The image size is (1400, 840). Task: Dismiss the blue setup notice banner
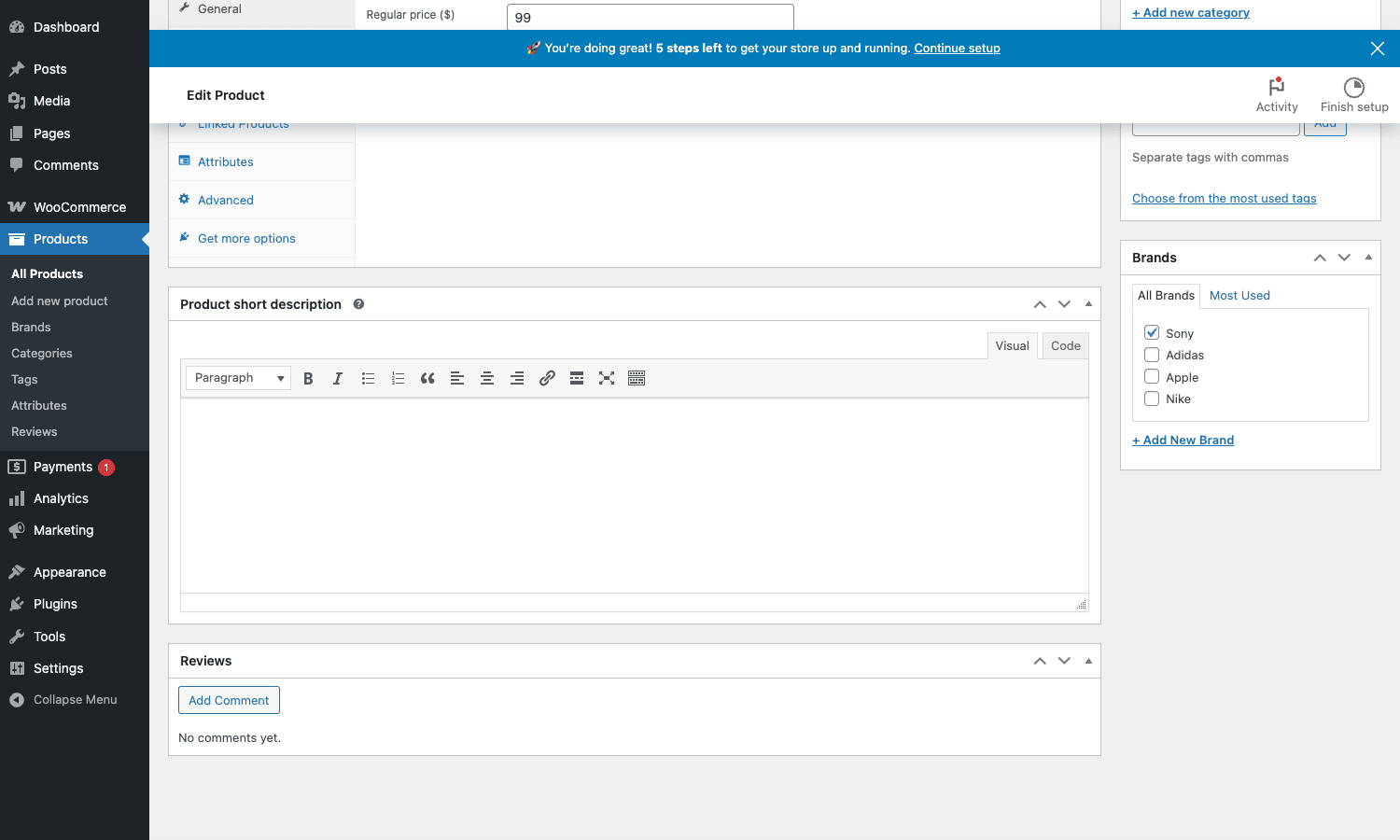[x=1378, y=49]
